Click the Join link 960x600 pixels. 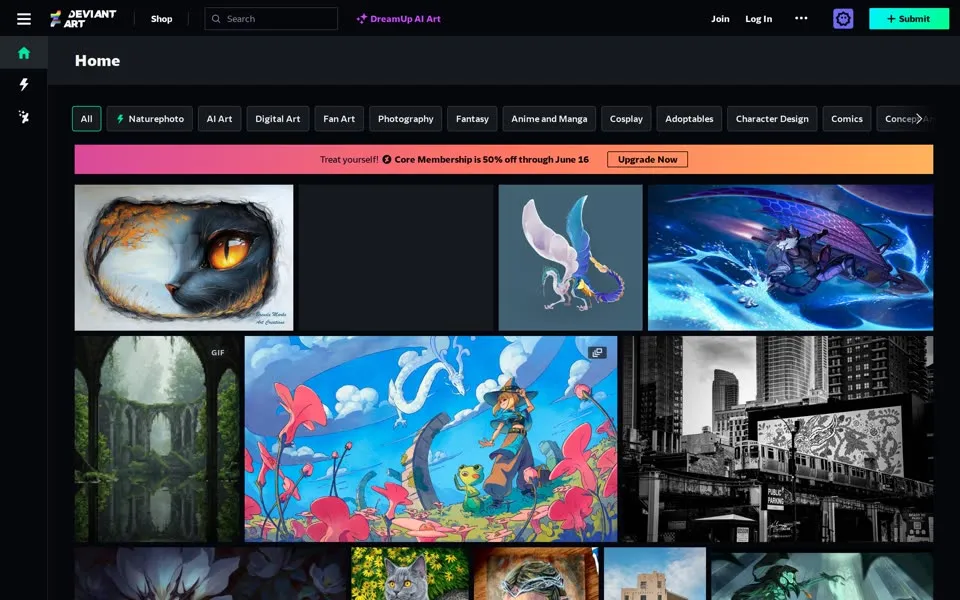720,19
